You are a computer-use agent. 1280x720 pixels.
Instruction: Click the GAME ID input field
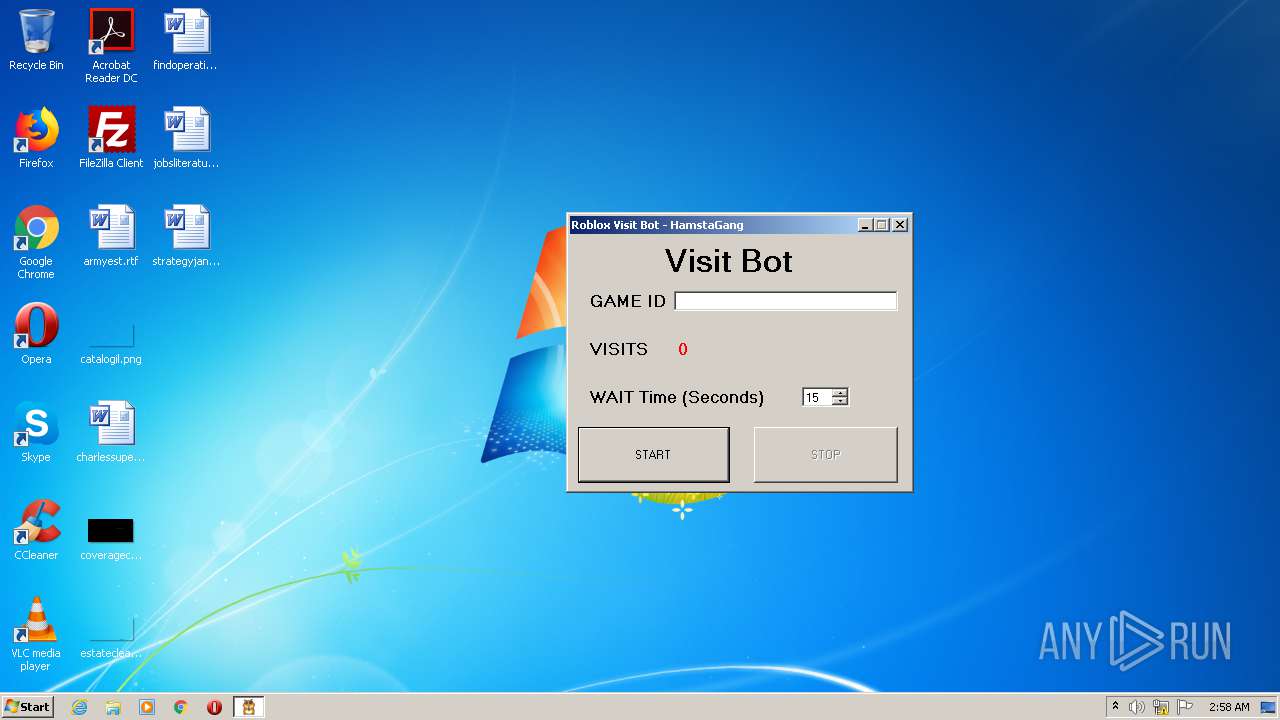click(786, 301)
